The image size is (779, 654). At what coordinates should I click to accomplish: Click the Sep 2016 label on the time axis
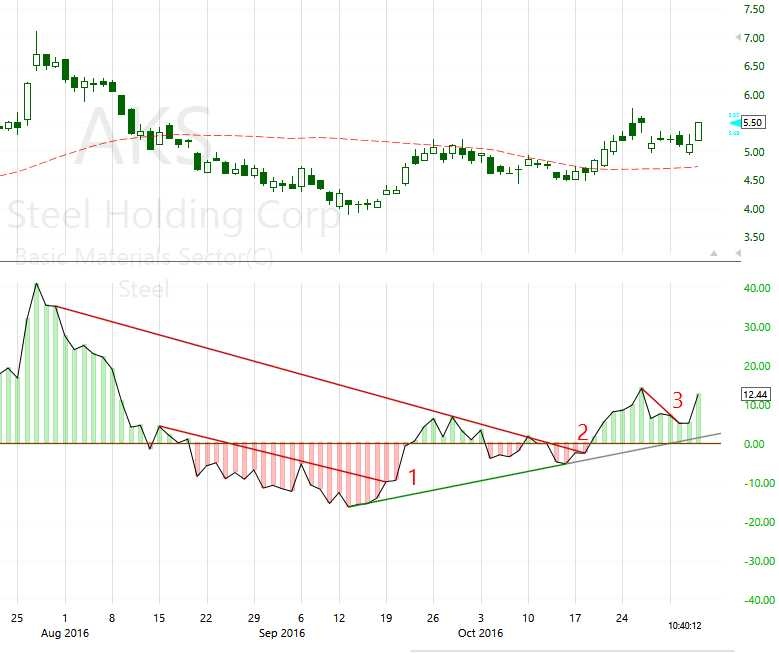(x=281, y=633)
